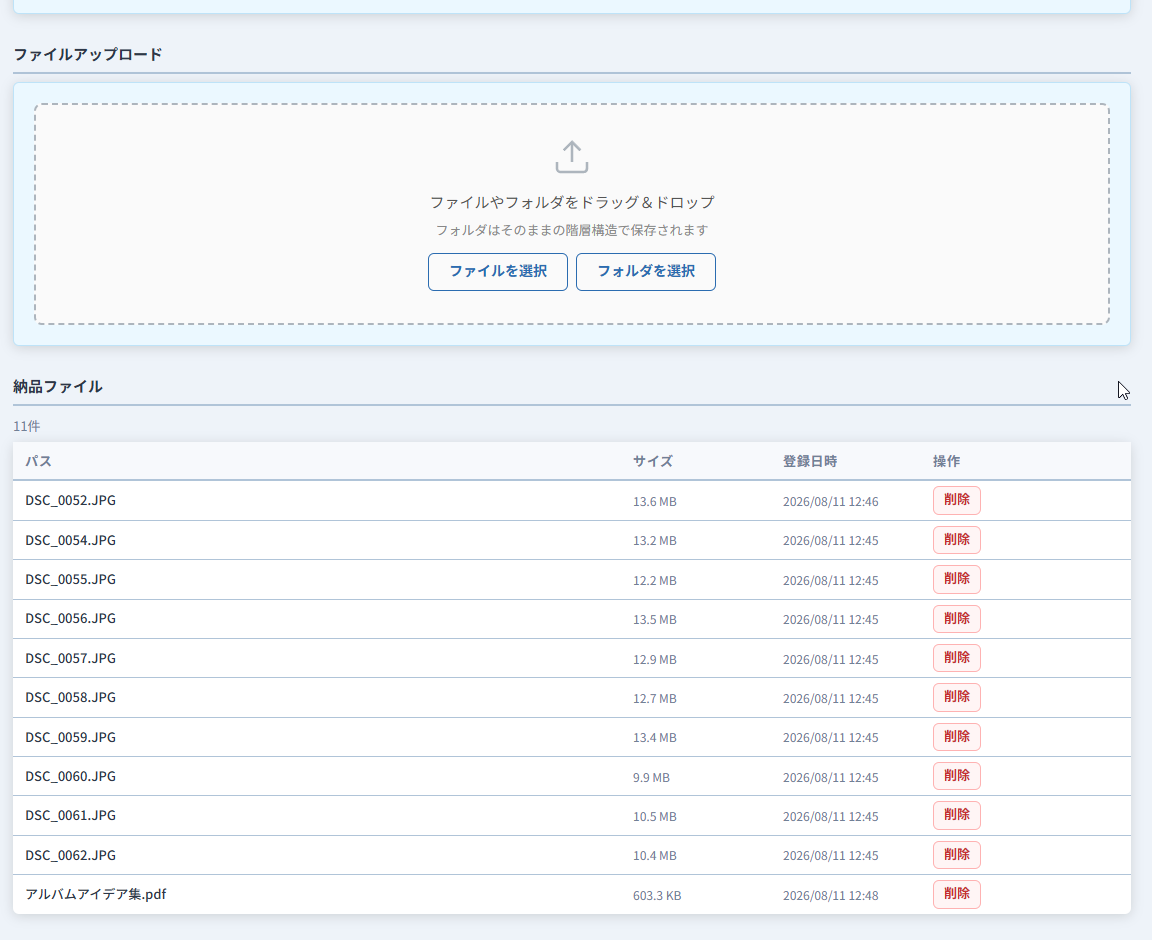
Task: Click 削除 next to DSC_0059.JPG
Action: (957, 737)
